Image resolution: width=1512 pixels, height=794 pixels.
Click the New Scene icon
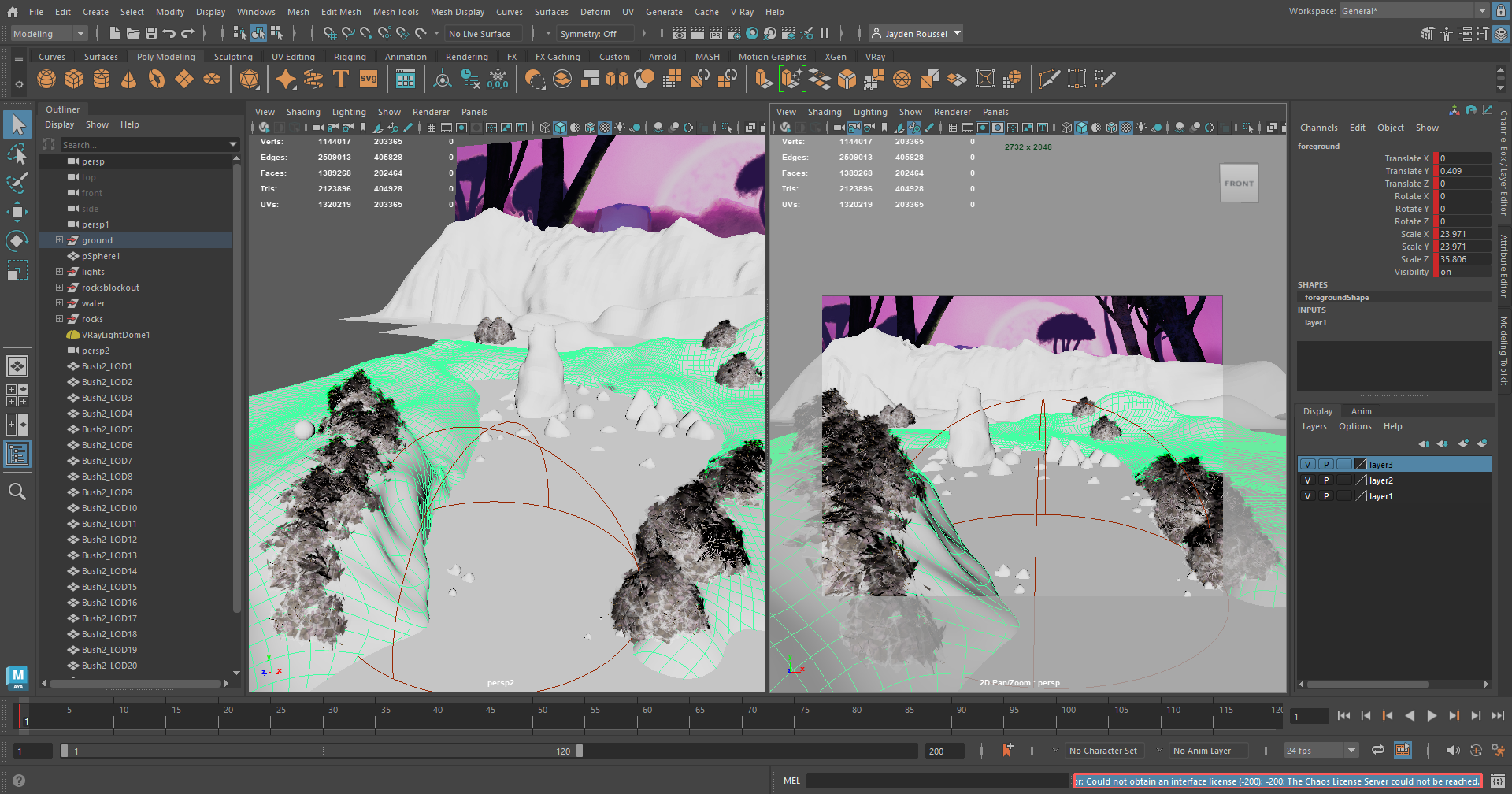point(115,33)
